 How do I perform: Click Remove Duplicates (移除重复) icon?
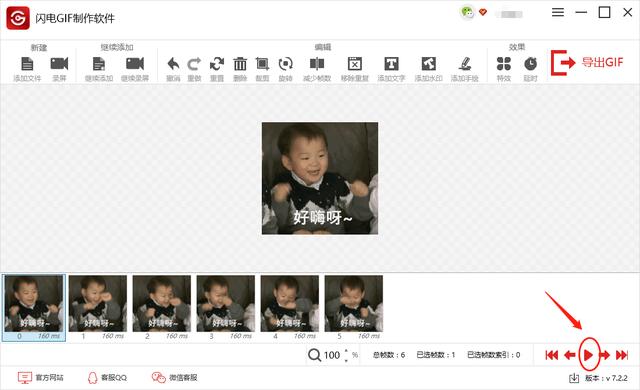355,64
